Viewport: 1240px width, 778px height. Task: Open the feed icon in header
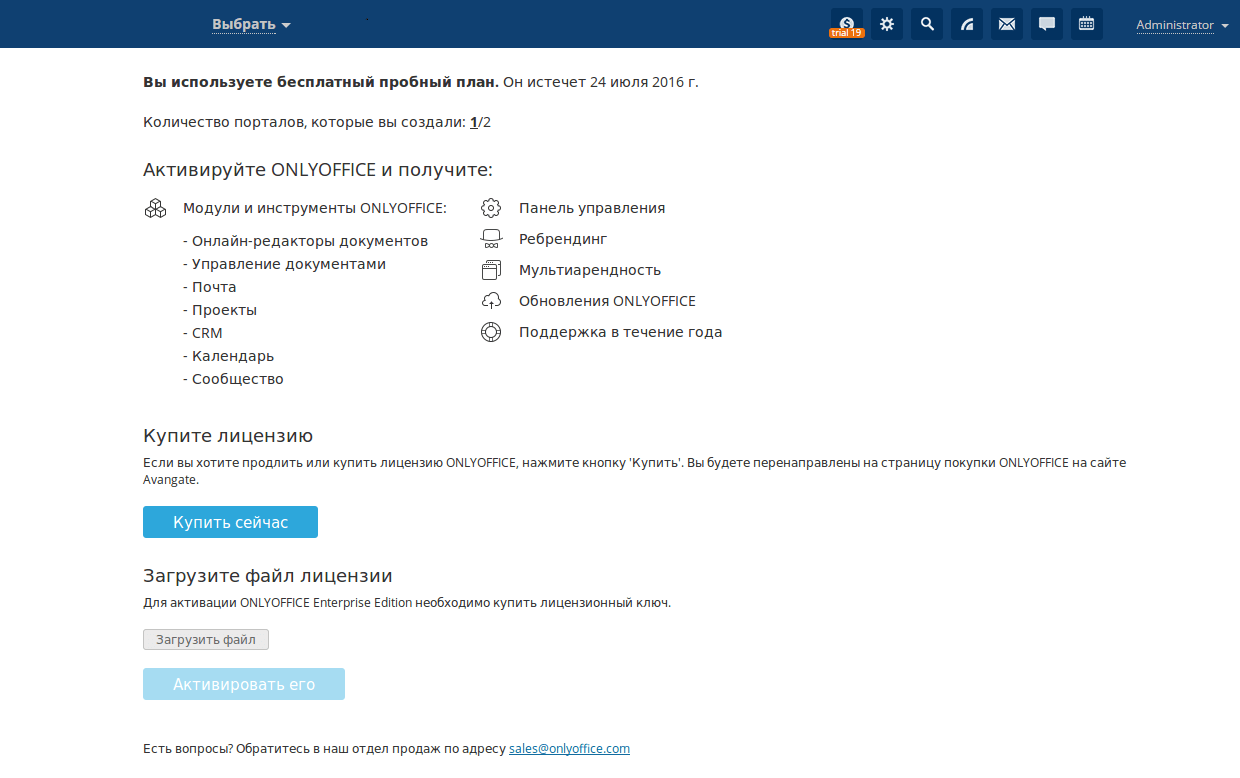[x=967, y=24]
